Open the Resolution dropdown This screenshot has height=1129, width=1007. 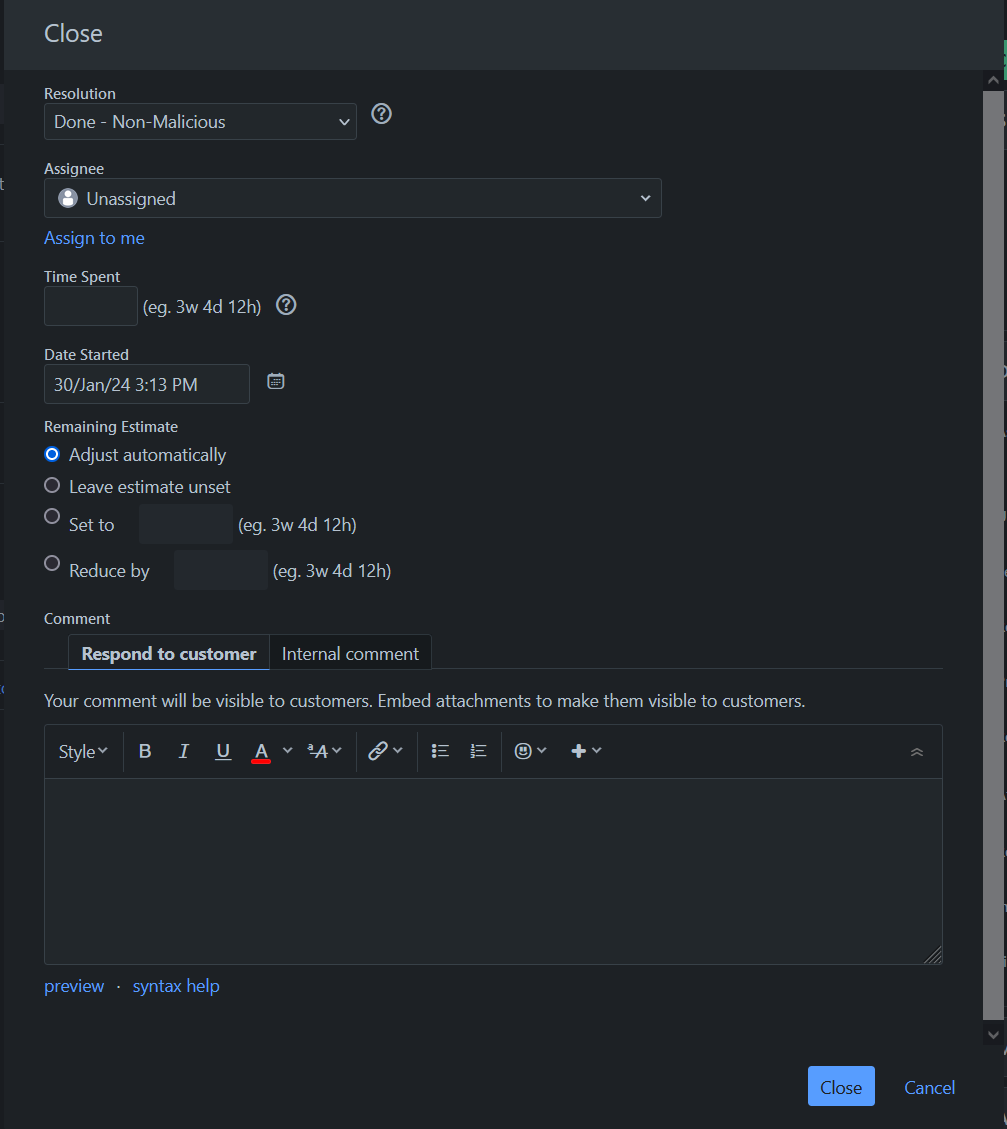200,122
